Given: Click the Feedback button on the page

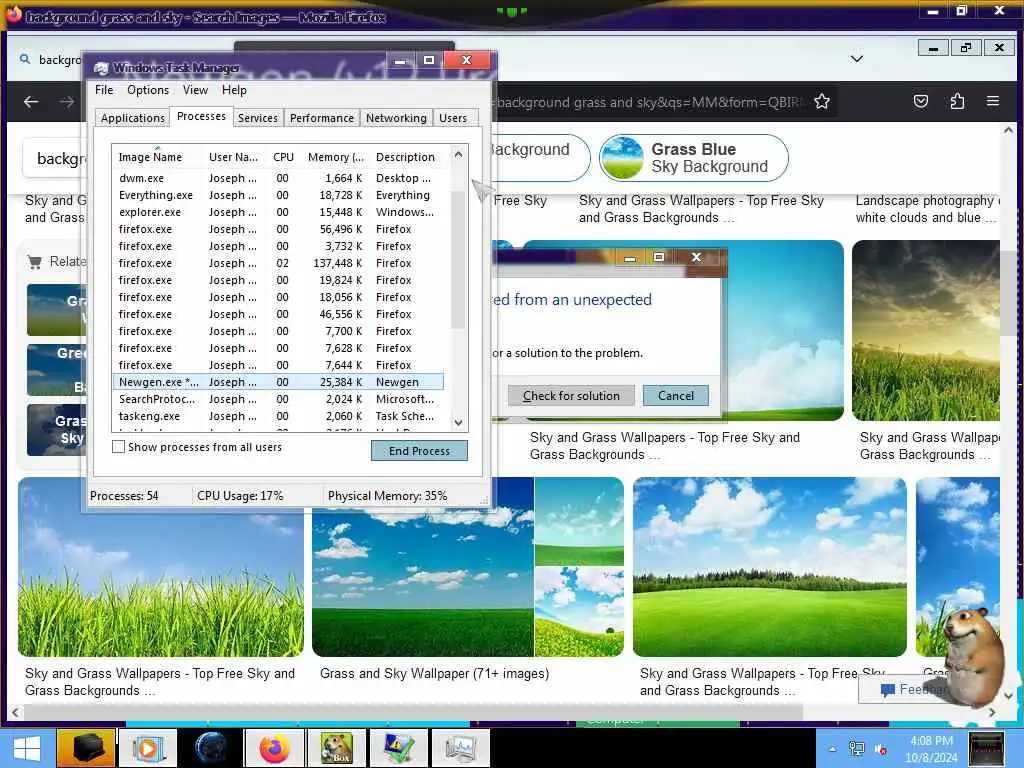Looking at the screenshot, I should [x=904, y=689].
